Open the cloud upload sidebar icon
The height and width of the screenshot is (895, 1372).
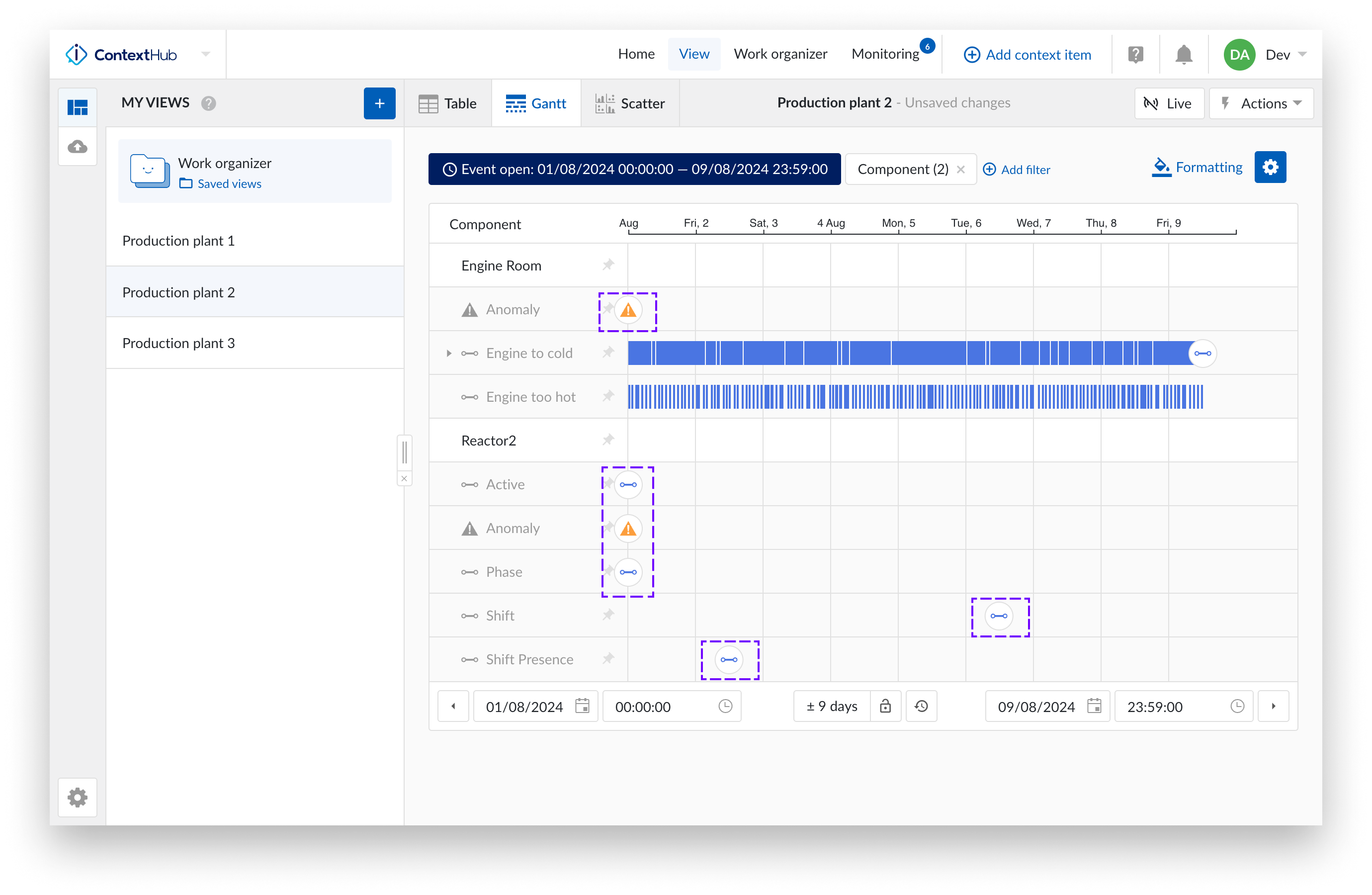coord(78,147)
